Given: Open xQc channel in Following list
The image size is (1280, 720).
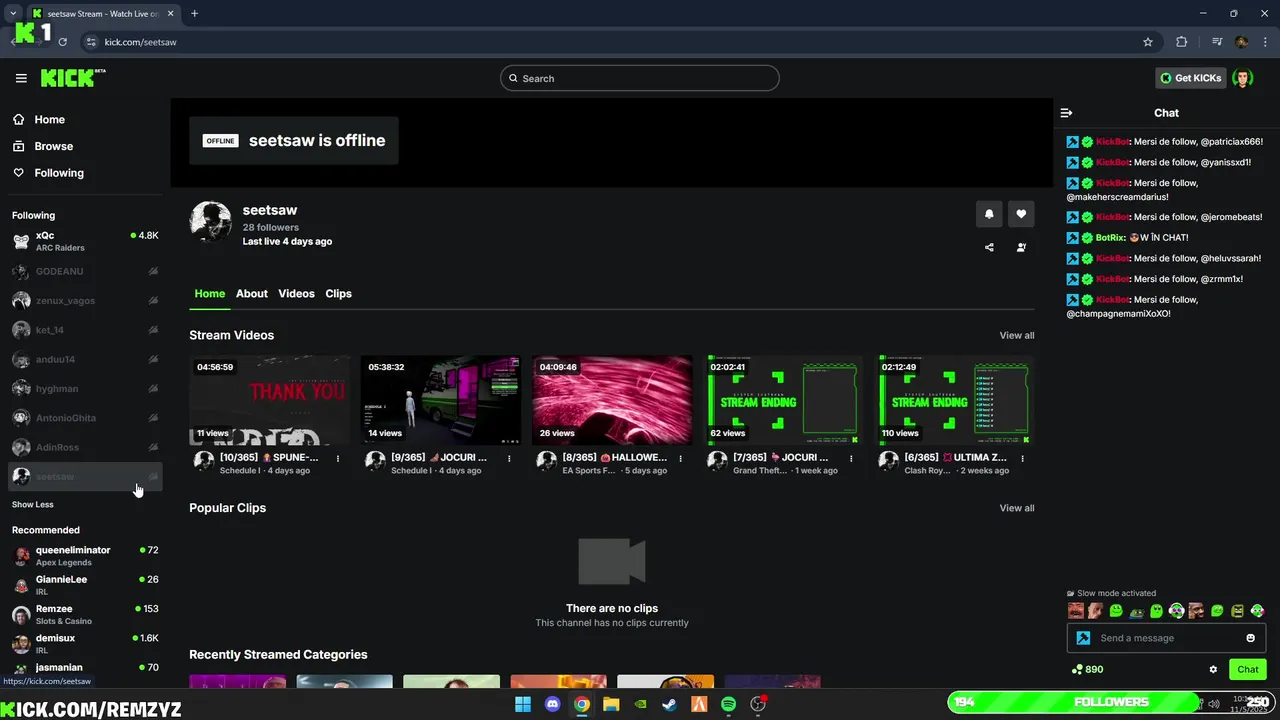Looking at the screenshot, I should pos(85,241).
